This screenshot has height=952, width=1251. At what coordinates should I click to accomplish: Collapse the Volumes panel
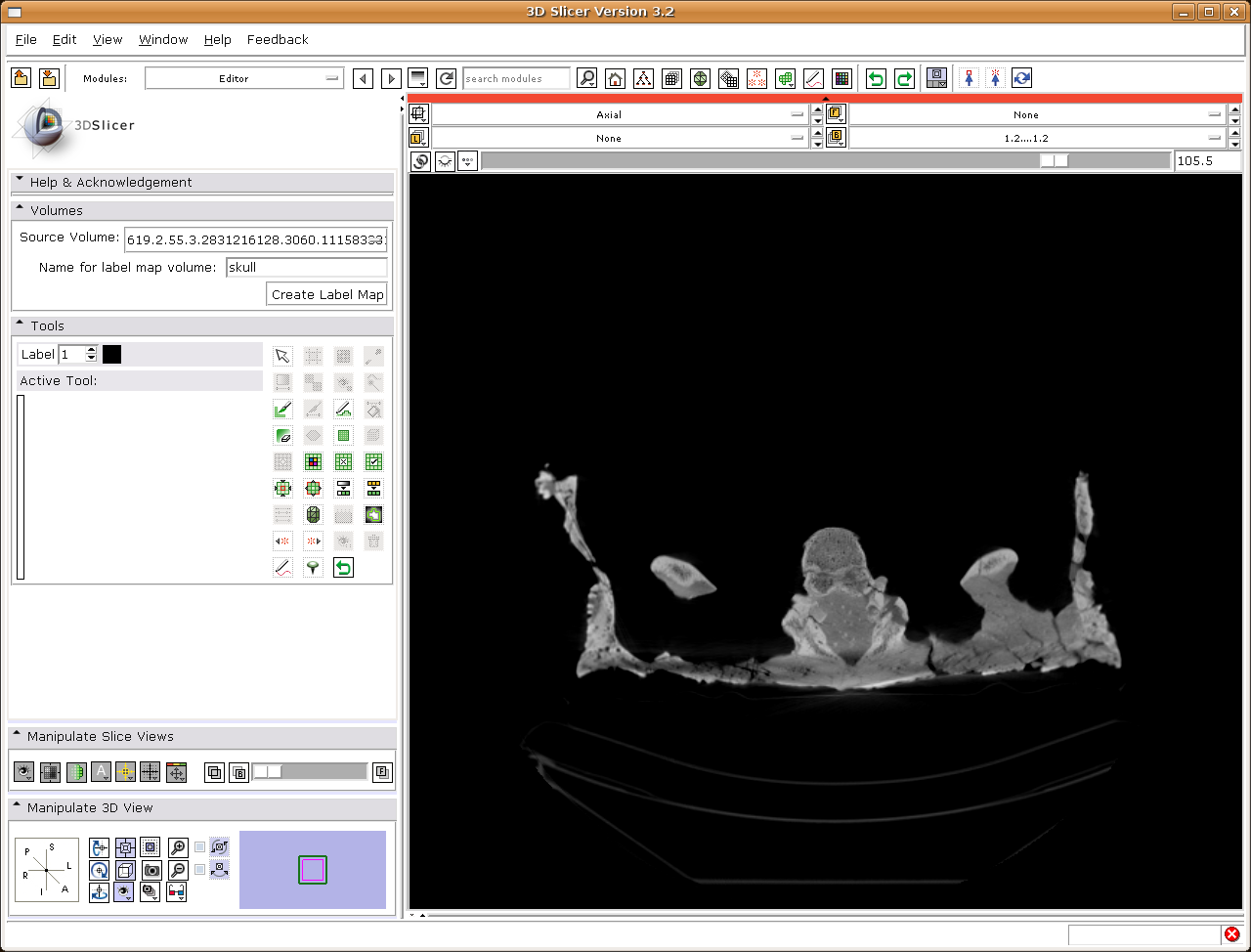(x=201, y=210)
